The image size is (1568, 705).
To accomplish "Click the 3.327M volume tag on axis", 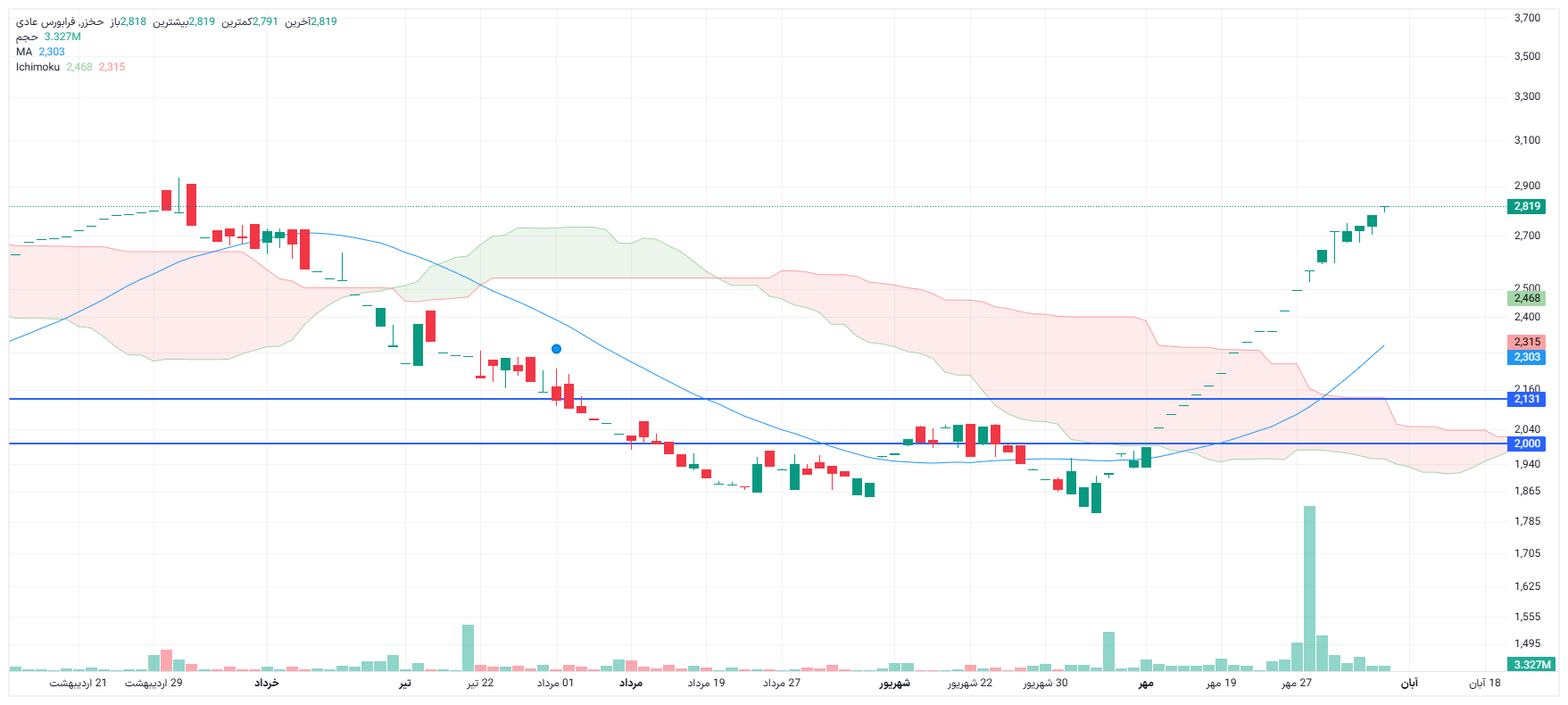I will point(1531,664).
